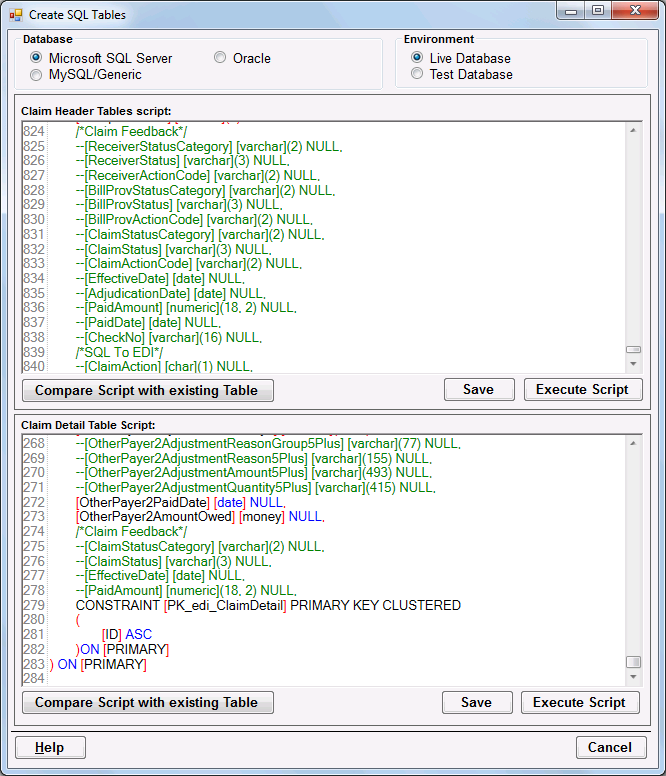The image size is (666, 776).
Task: Switch to Test Database environment
Action: (417, 74)
